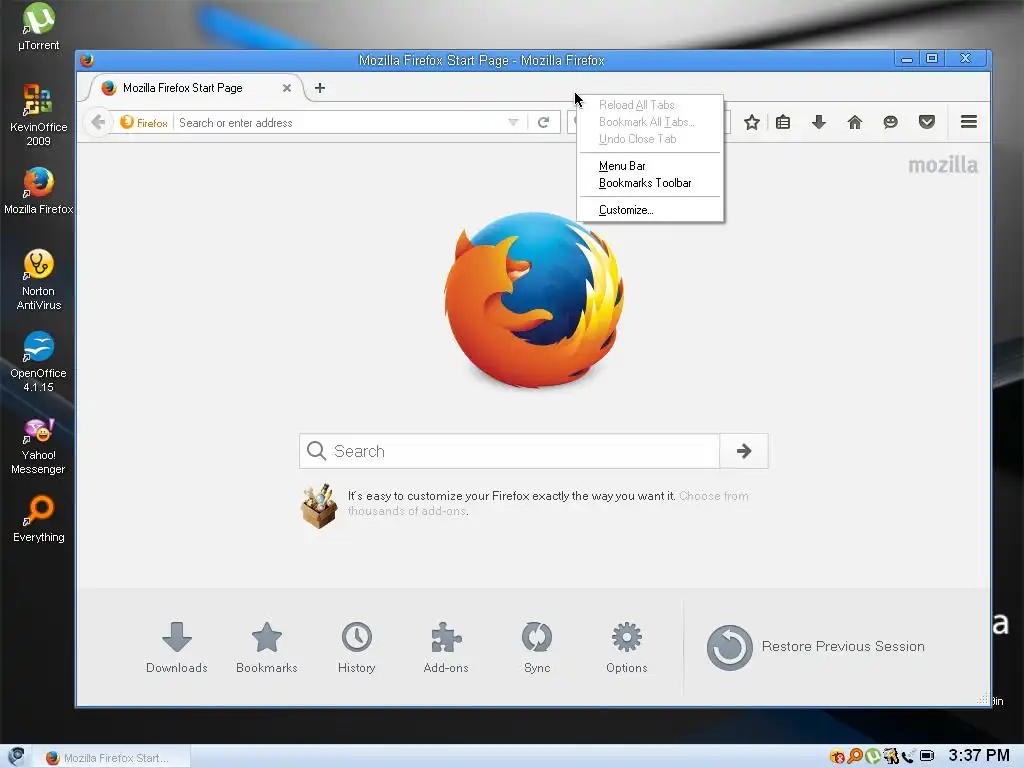Open Add-ons from start page shortcuts
Viewport: 1024px width, 768px height.
446,647
